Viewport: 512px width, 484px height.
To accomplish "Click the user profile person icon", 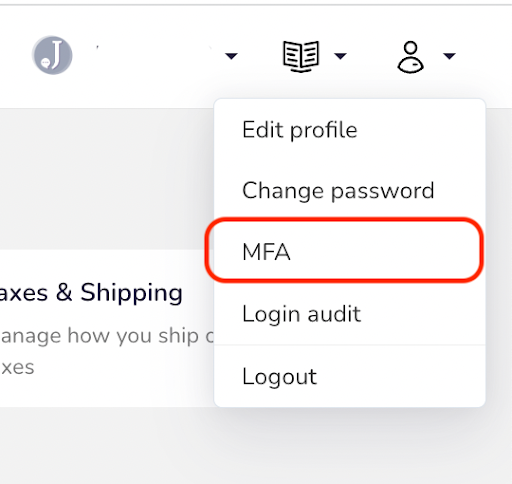I will click(410, 57).
